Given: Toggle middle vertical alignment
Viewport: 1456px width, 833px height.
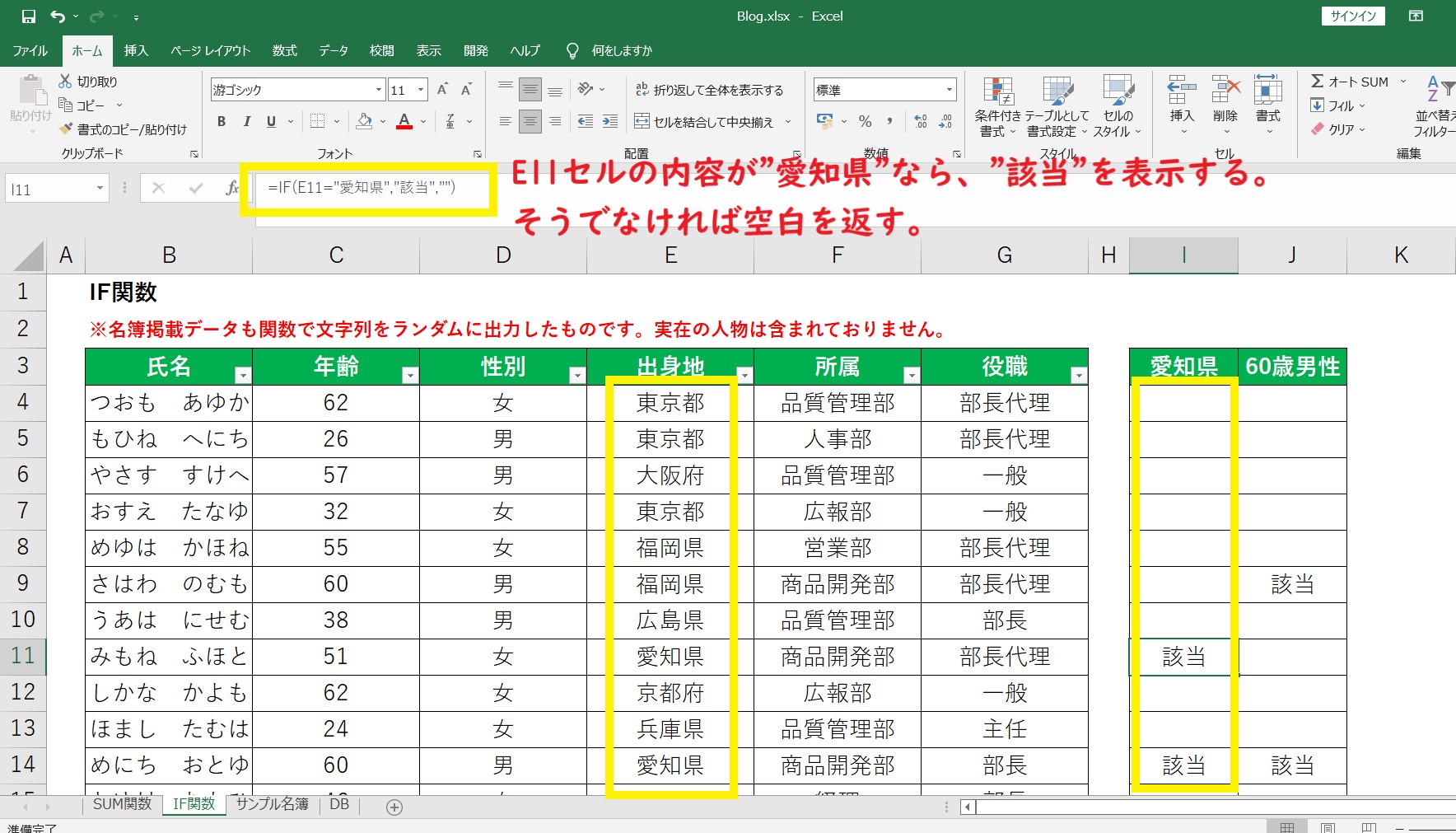Looking at the screenshot, I should pos(530,90).
